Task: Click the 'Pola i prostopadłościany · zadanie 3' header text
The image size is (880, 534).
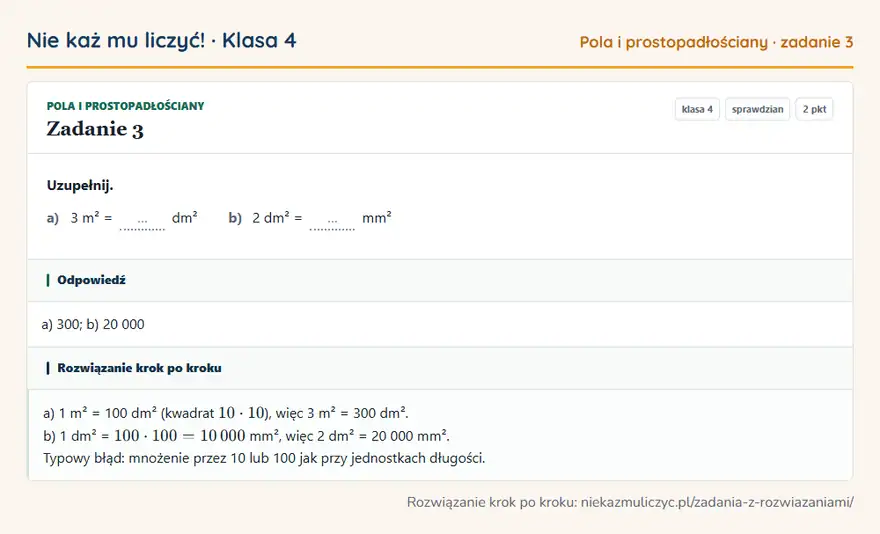Action: (716, 42)
